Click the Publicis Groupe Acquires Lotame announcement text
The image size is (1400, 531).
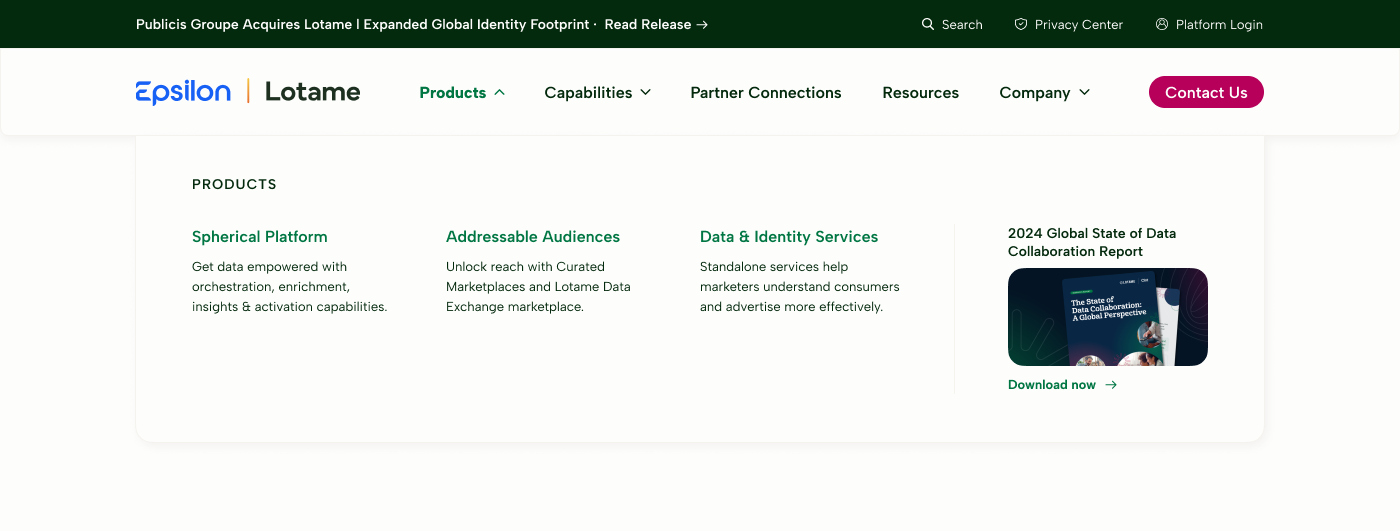tap(363, 24)
